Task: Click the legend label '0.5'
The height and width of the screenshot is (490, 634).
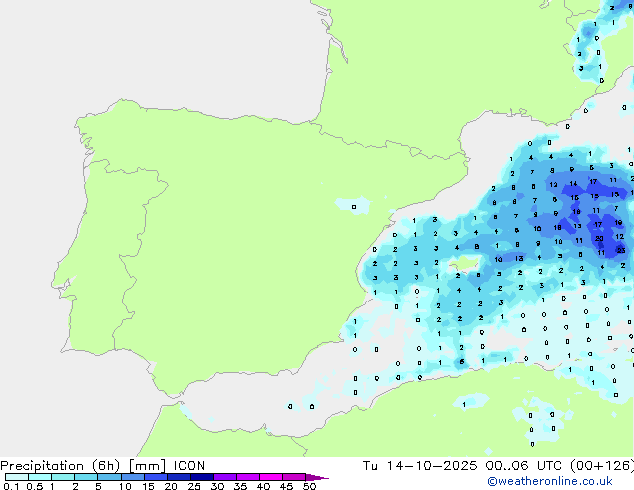Action: tap(35, 486)
